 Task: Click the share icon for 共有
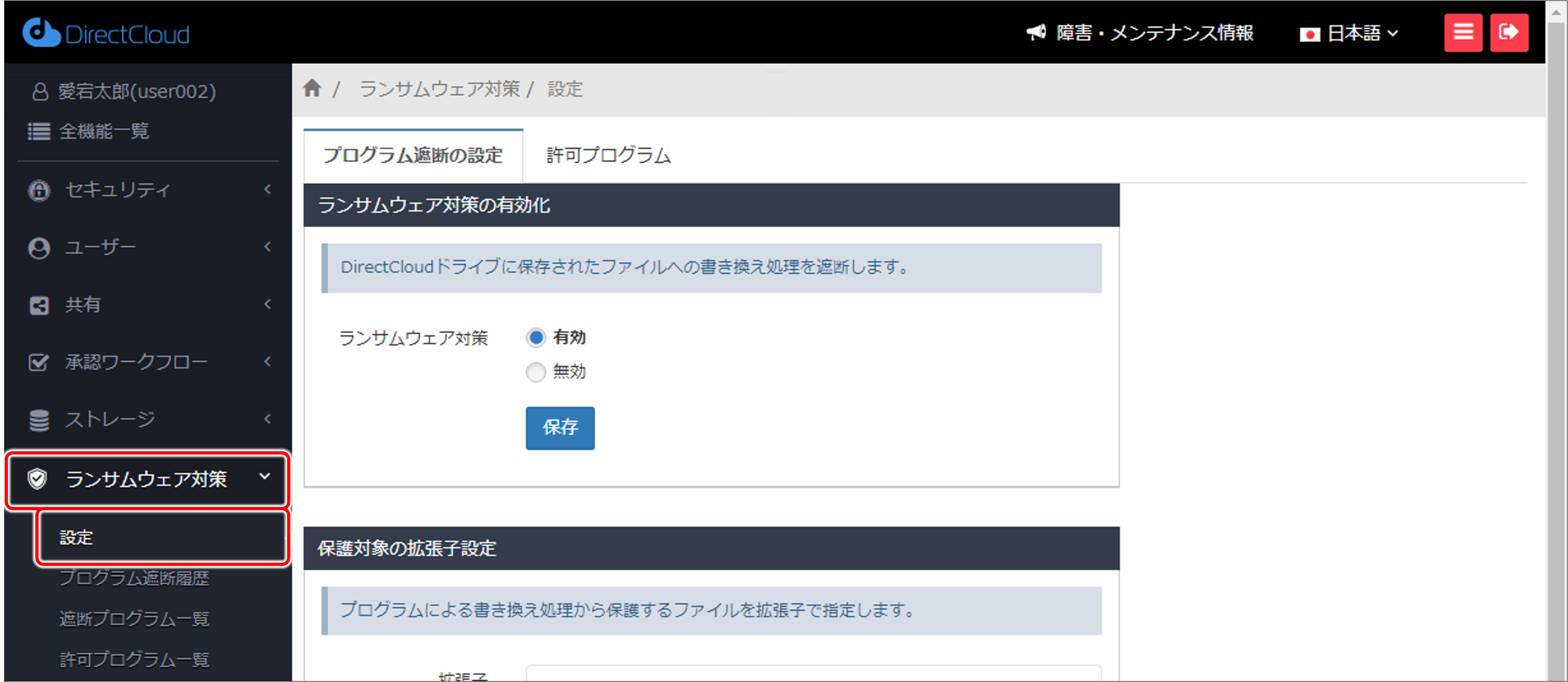click(39, 305)
